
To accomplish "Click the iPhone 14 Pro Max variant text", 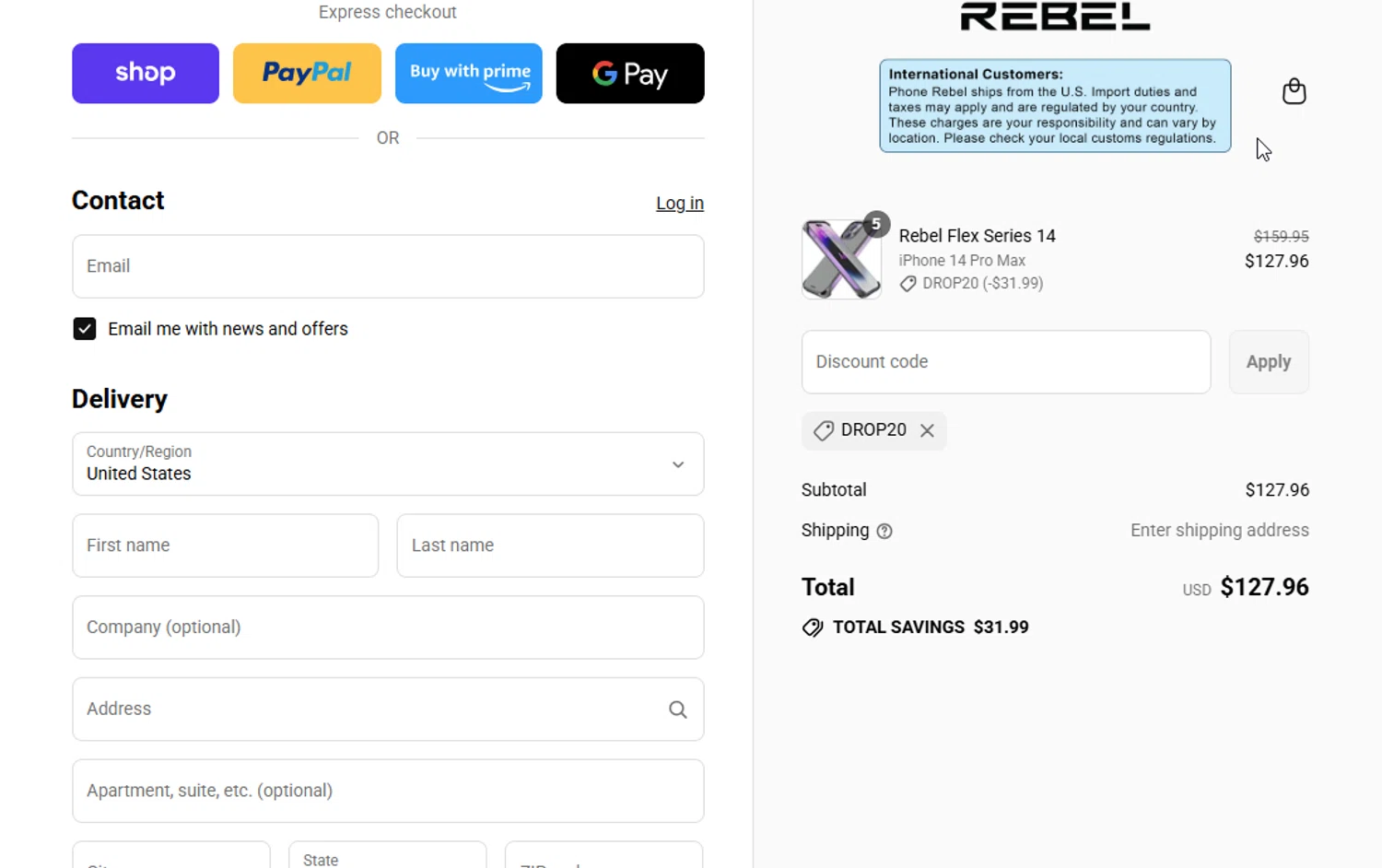I will coord(962,261).
